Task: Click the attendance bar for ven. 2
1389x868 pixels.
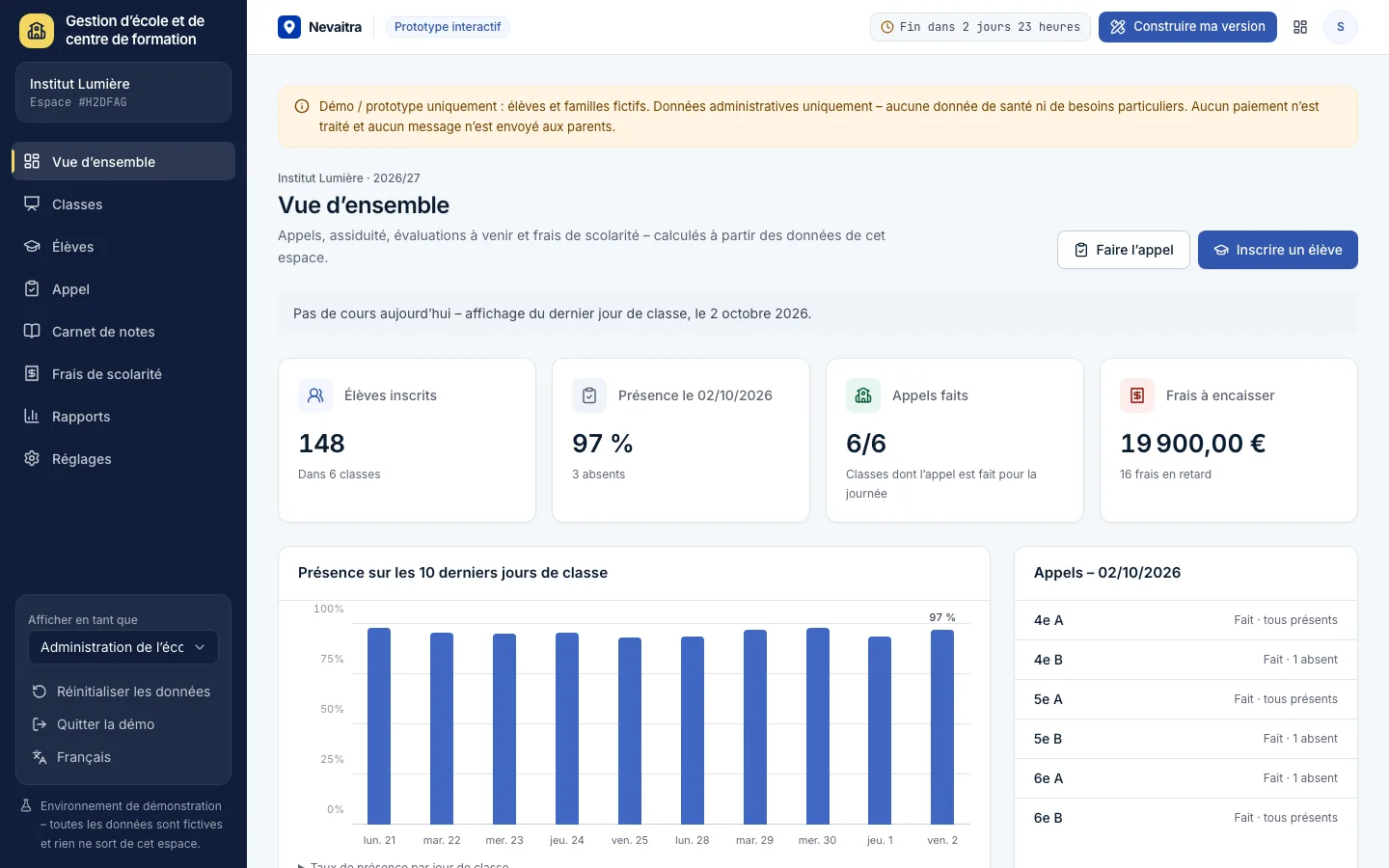Action: (942, 727)
